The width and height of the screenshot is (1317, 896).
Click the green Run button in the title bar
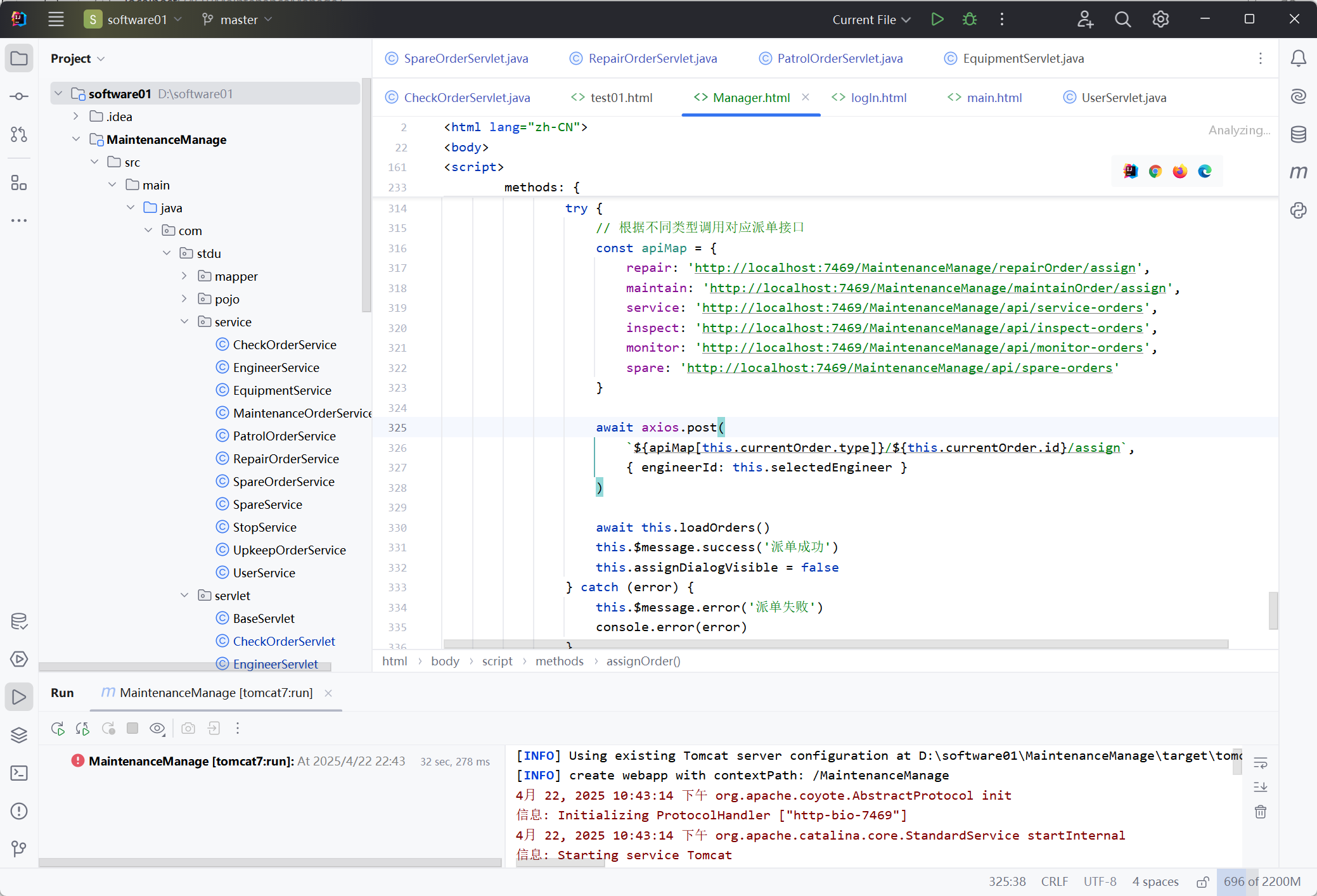(x=937, y=20)
